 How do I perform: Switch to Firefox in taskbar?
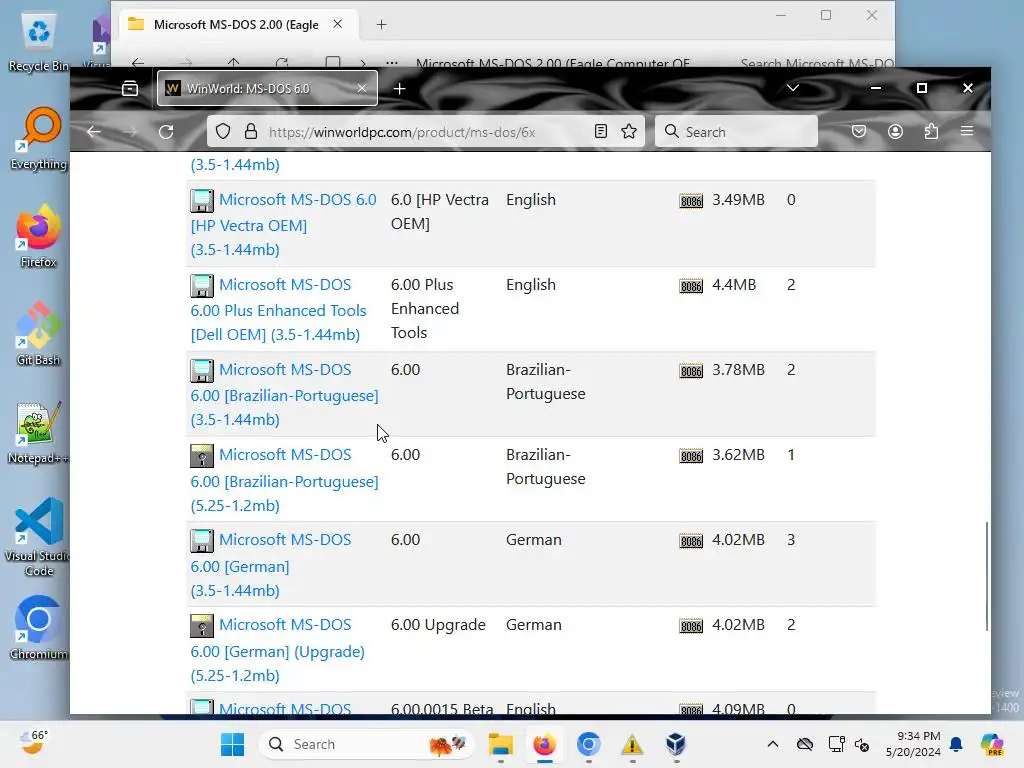point(545,744)
